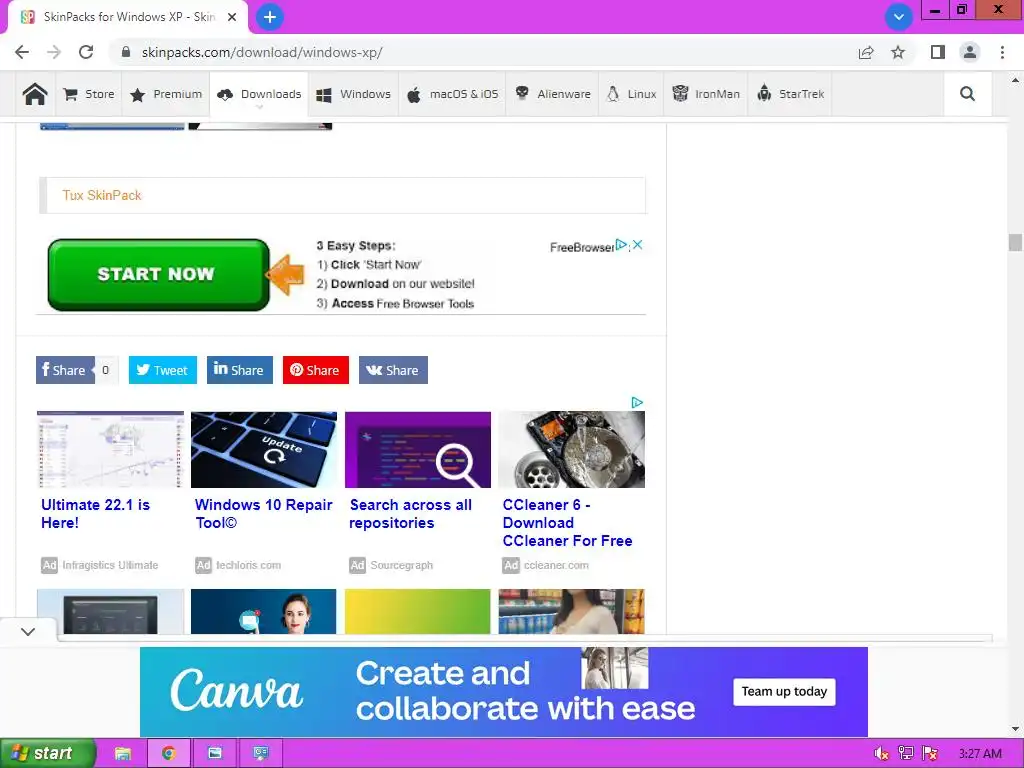Share on Facebook
Screen dimensions: 1024x768
pyautogui.click(x=65, y=370)
